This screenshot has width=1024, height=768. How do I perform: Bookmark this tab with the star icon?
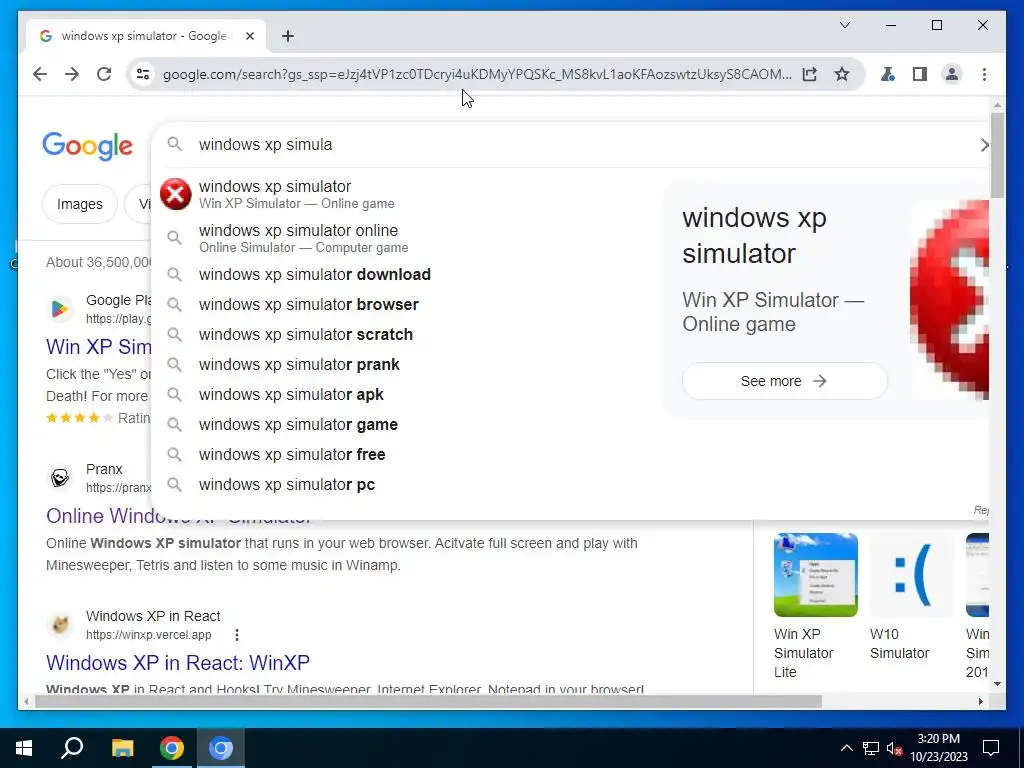(842, 74)
